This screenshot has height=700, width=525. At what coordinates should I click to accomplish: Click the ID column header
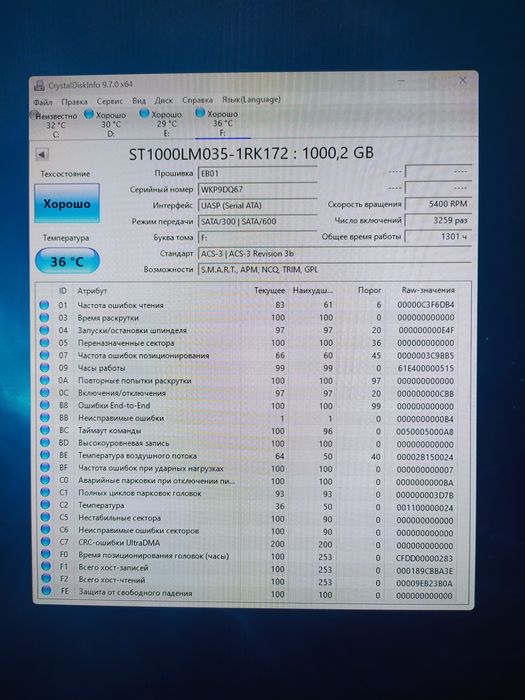(62, 291)
